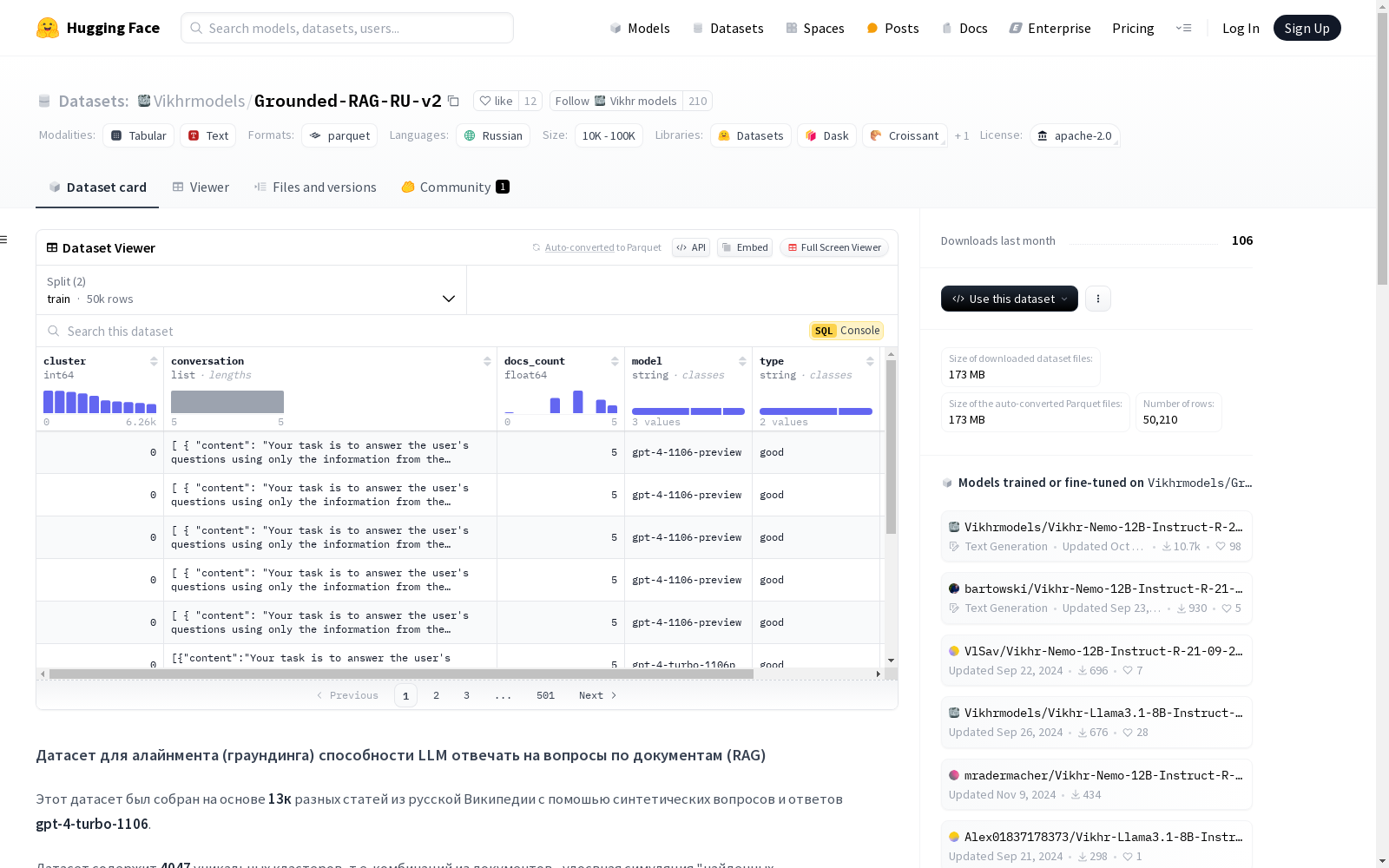This screenshot has height=868, width=1389.
Task: Jump to page 501 of the dataset
Action: [545, 695]
